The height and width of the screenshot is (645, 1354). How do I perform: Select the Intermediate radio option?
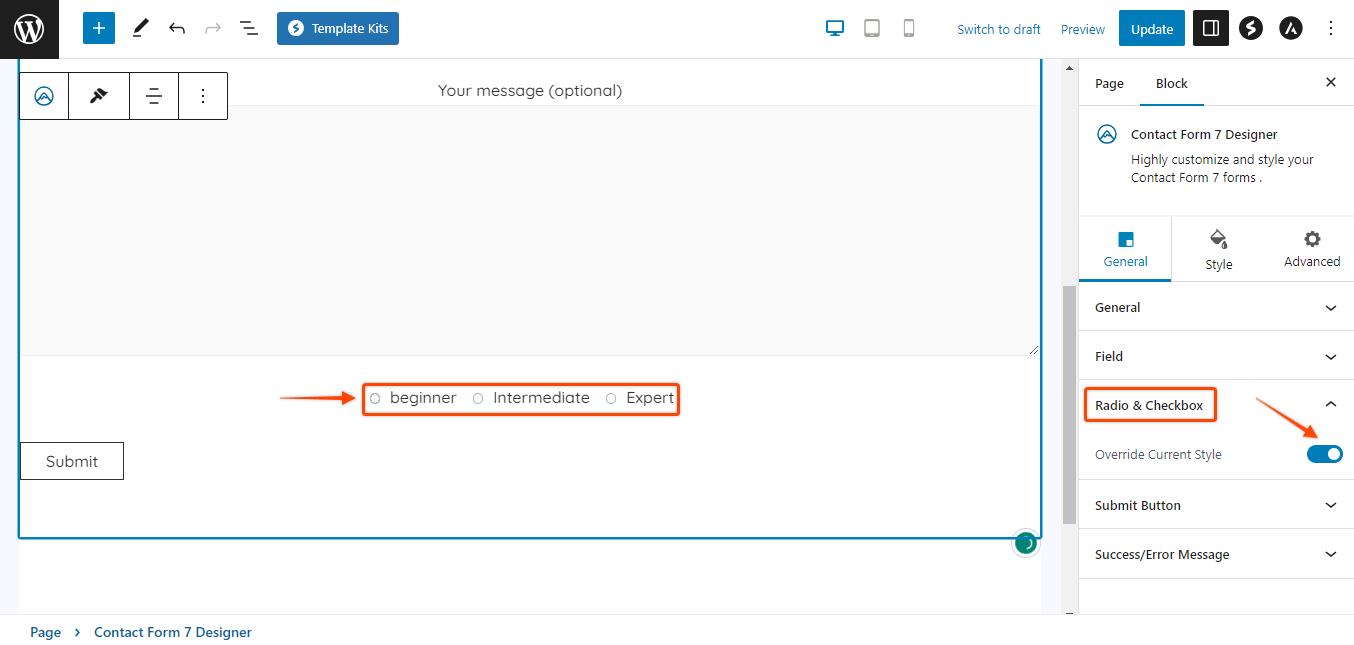pos(478,398)
